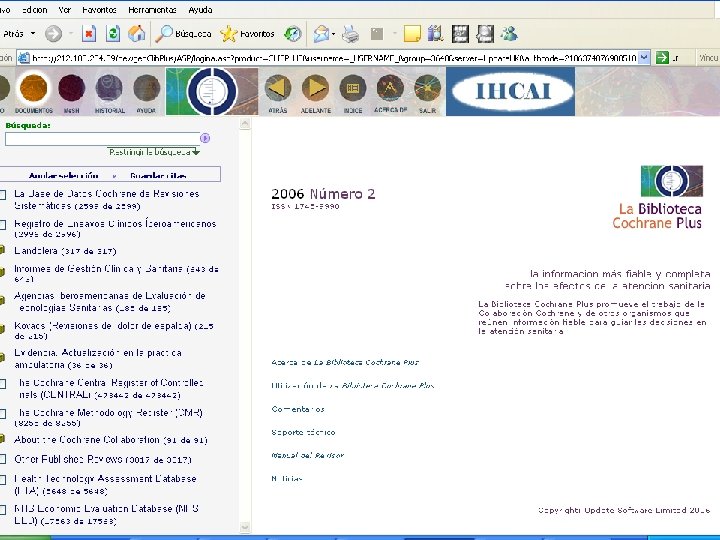Image resolution: width=720 pixels, height=540 pixels.
Task: Open the Atrás back-history dropdown arrow
Action: click(33, 34)
